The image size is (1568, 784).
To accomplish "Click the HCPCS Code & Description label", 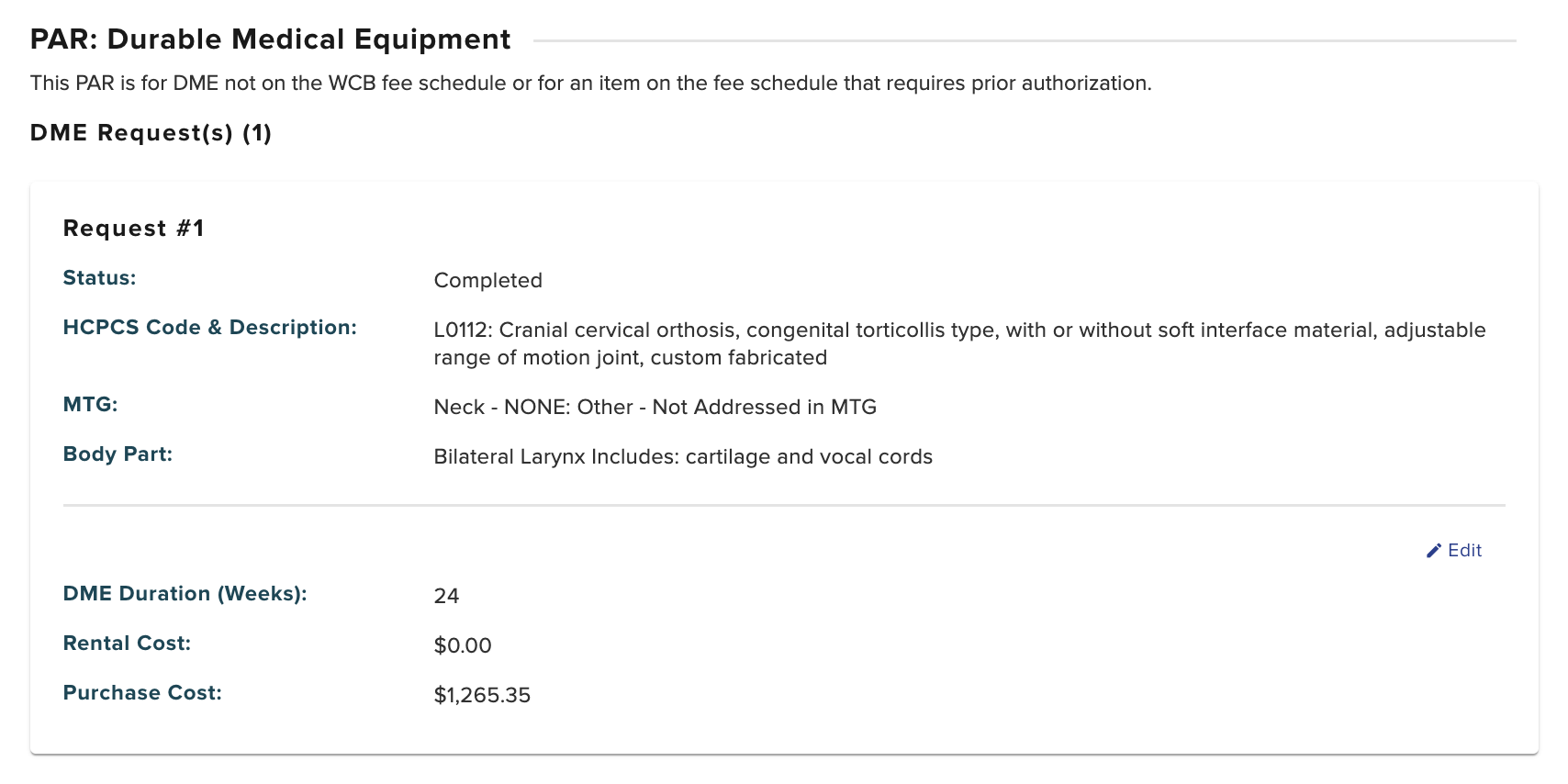I will point(209,328).
